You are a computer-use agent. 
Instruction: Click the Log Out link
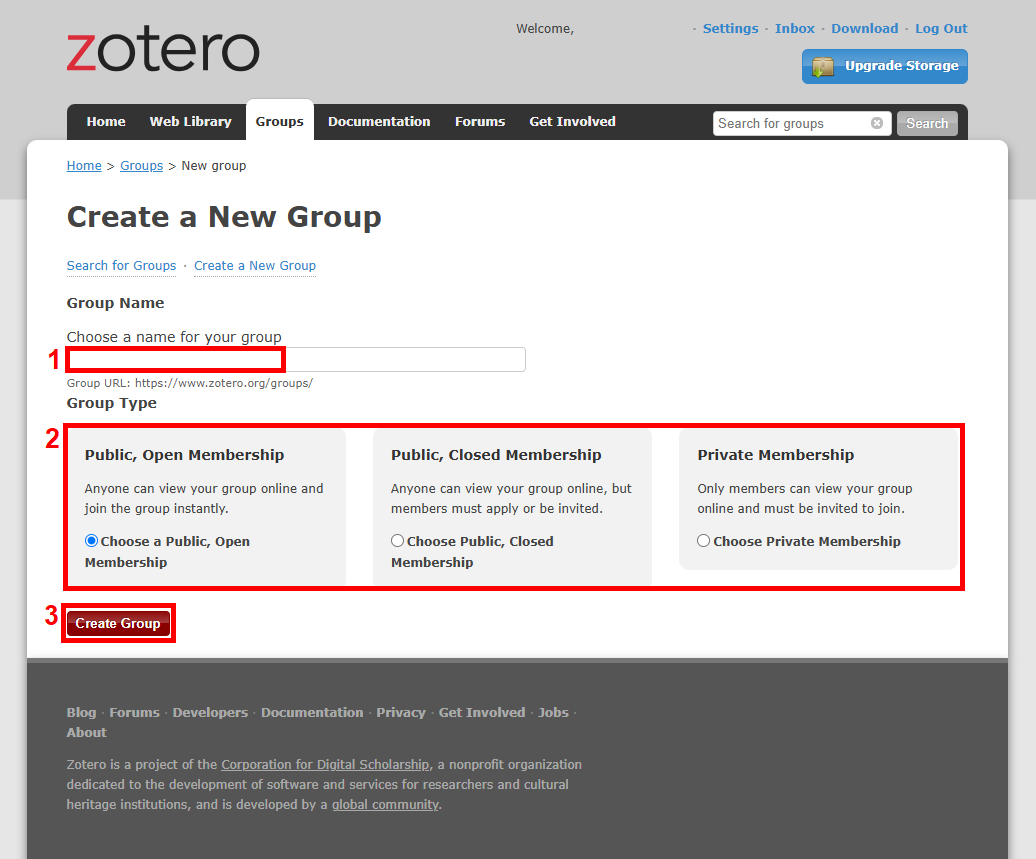point(941,29)
